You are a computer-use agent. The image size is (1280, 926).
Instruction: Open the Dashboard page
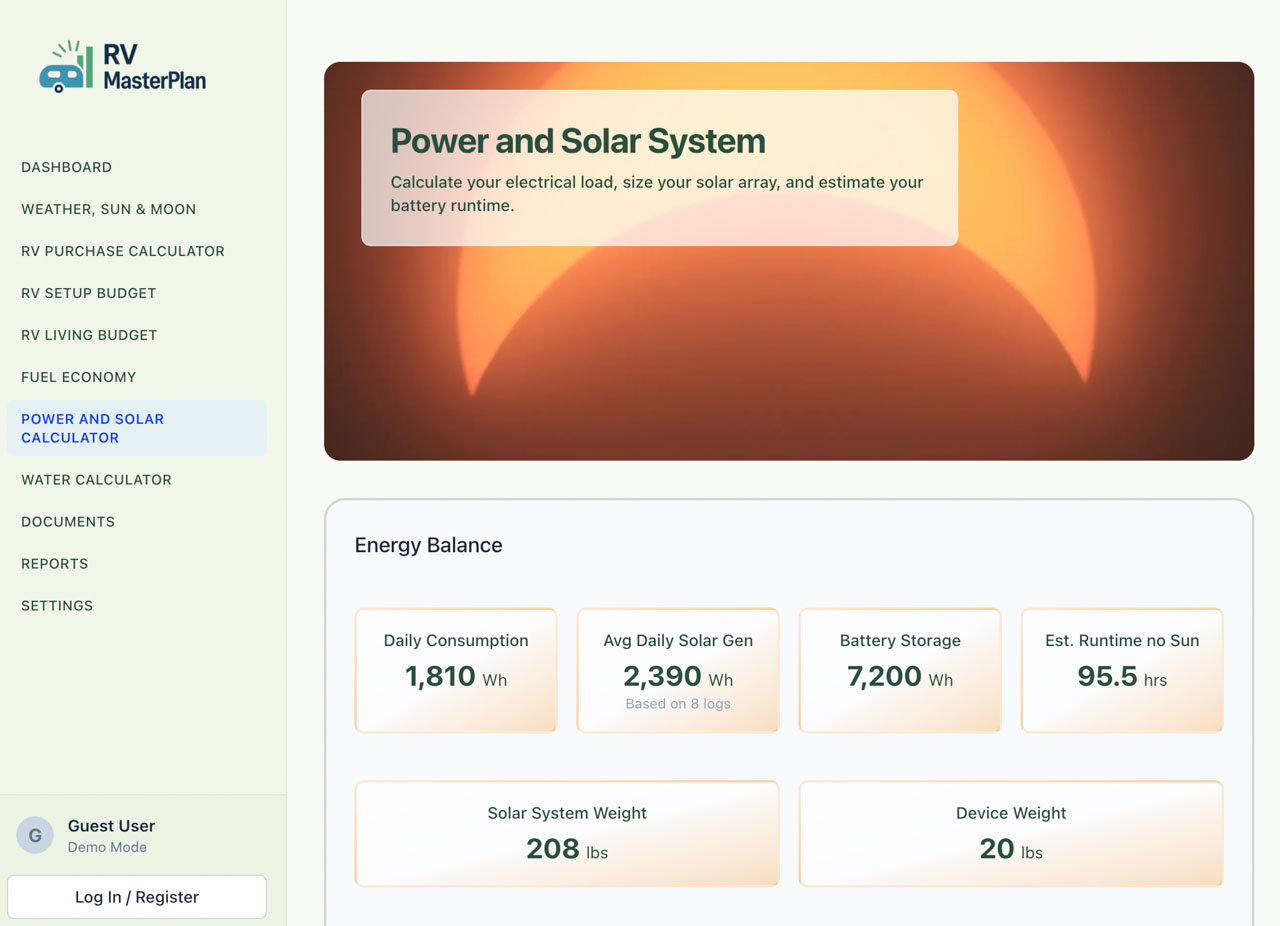(x=66, y=167)
